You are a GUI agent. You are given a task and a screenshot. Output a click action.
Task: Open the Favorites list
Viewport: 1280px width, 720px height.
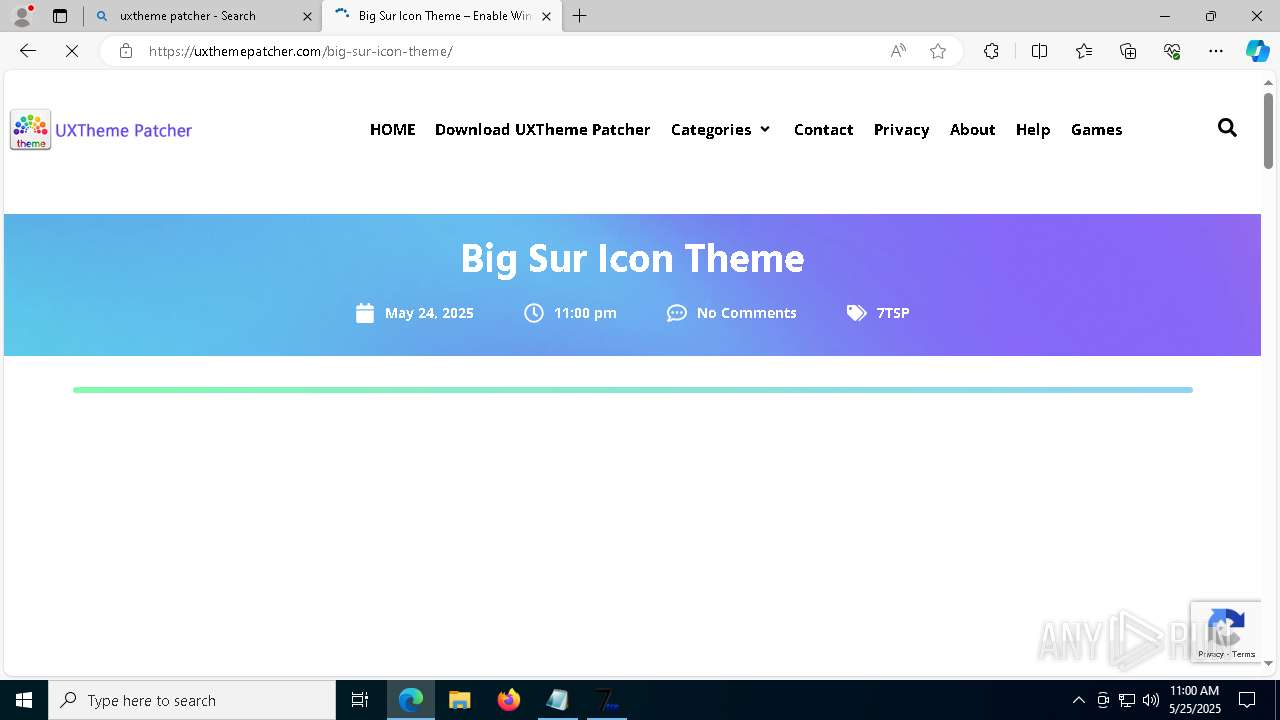coord(1084,51)
